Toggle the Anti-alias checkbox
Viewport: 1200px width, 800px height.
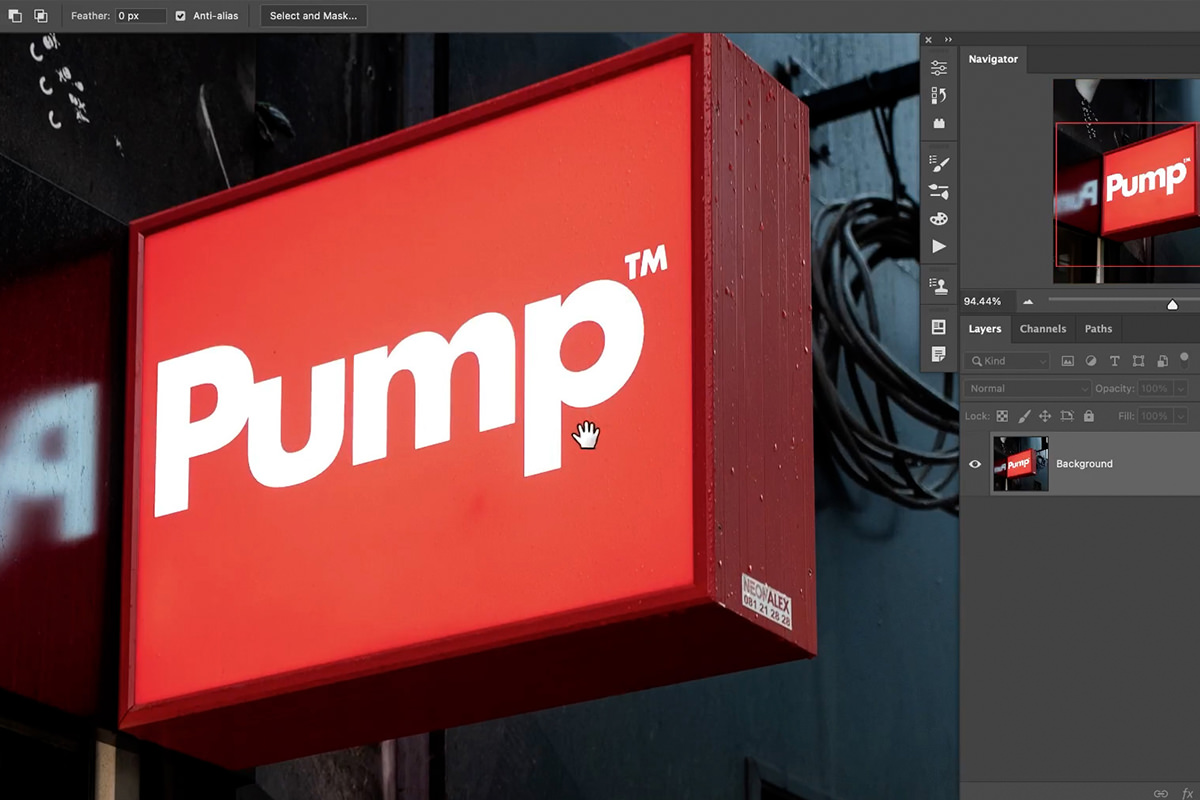(180, 16)
